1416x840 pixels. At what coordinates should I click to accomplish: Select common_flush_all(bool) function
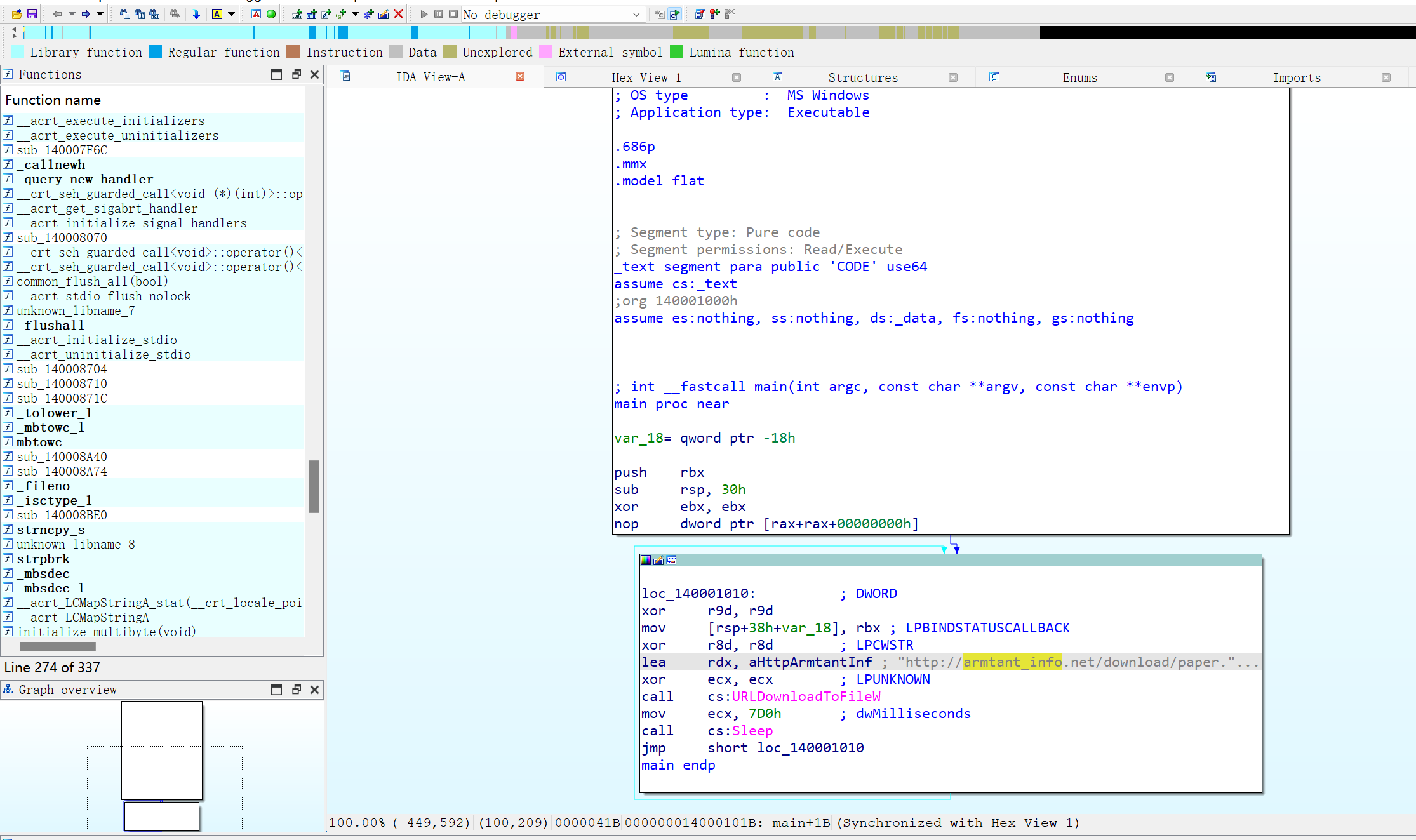pyautogui.click(x=153, y=281)
